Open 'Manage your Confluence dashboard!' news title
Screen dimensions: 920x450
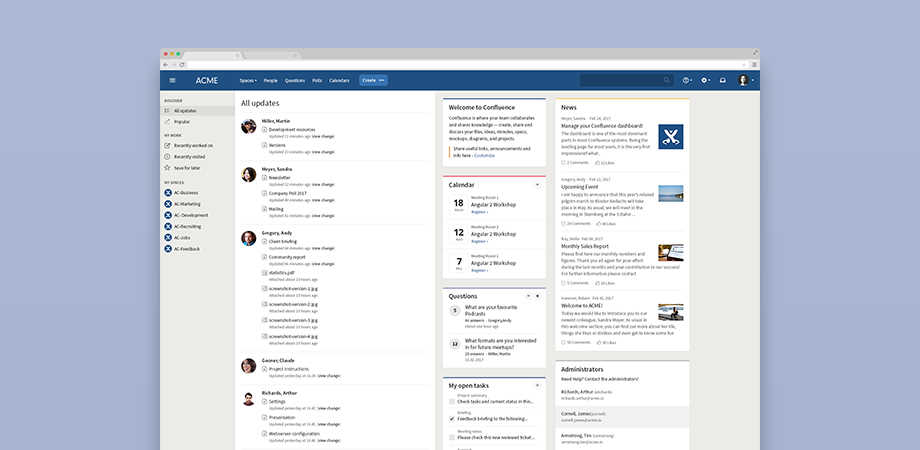pyautogui.click(x=602, y=126)
